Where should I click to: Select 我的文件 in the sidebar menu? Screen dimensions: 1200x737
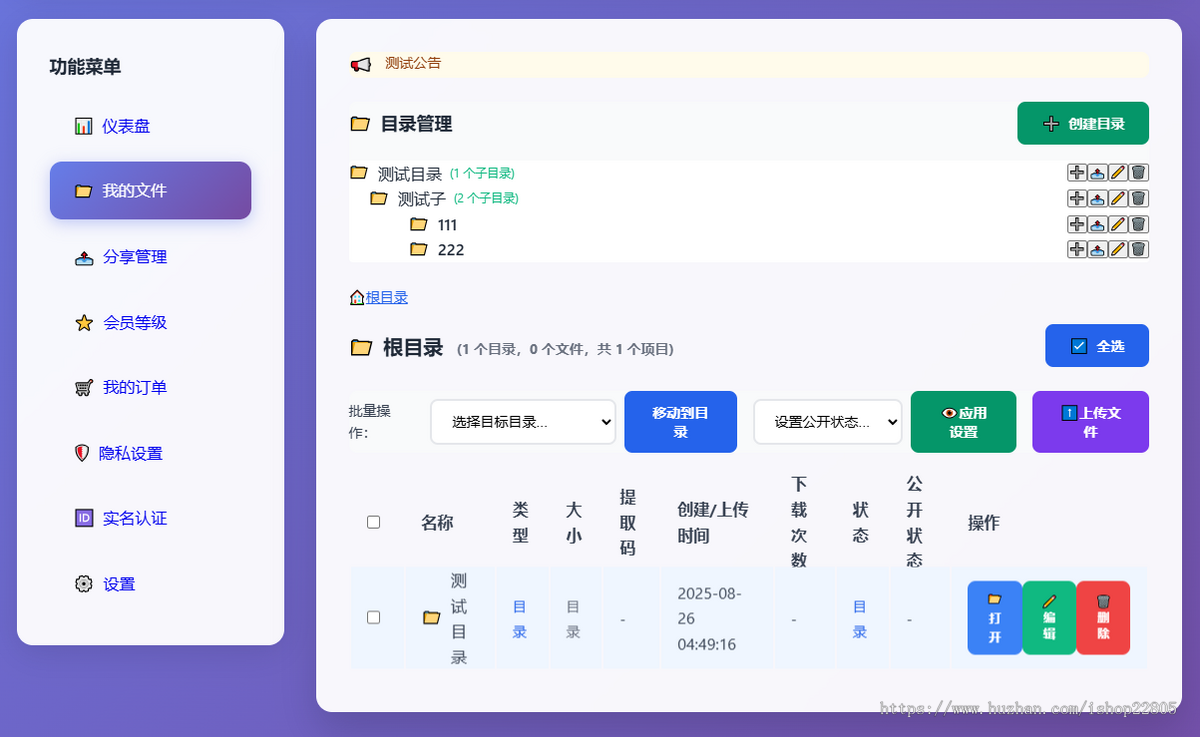tap(150, 190)
